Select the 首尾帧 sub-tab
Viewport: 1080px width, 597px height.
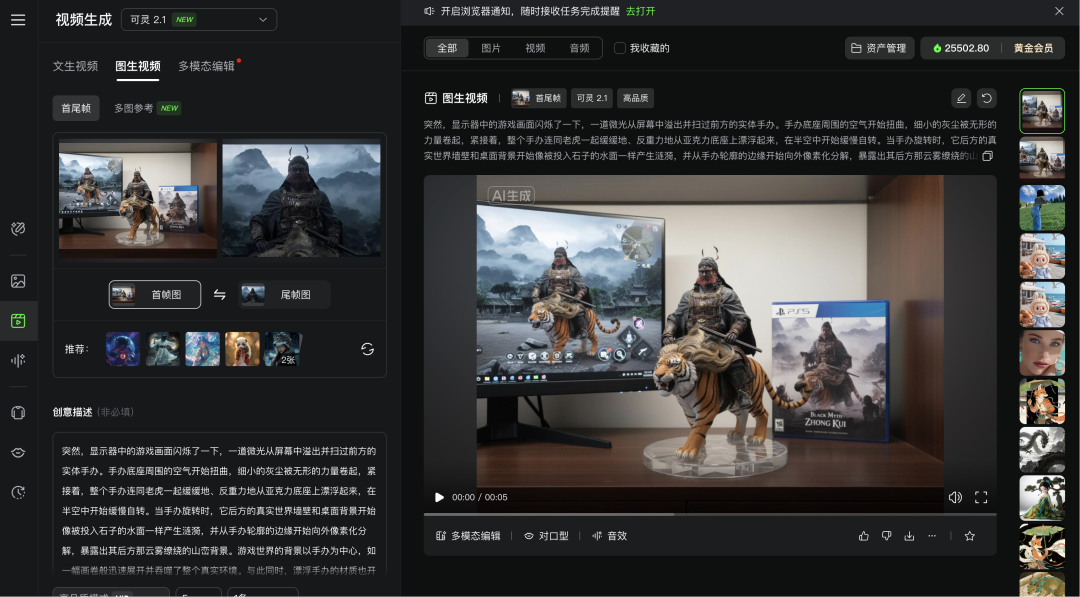tap(76, 108)
